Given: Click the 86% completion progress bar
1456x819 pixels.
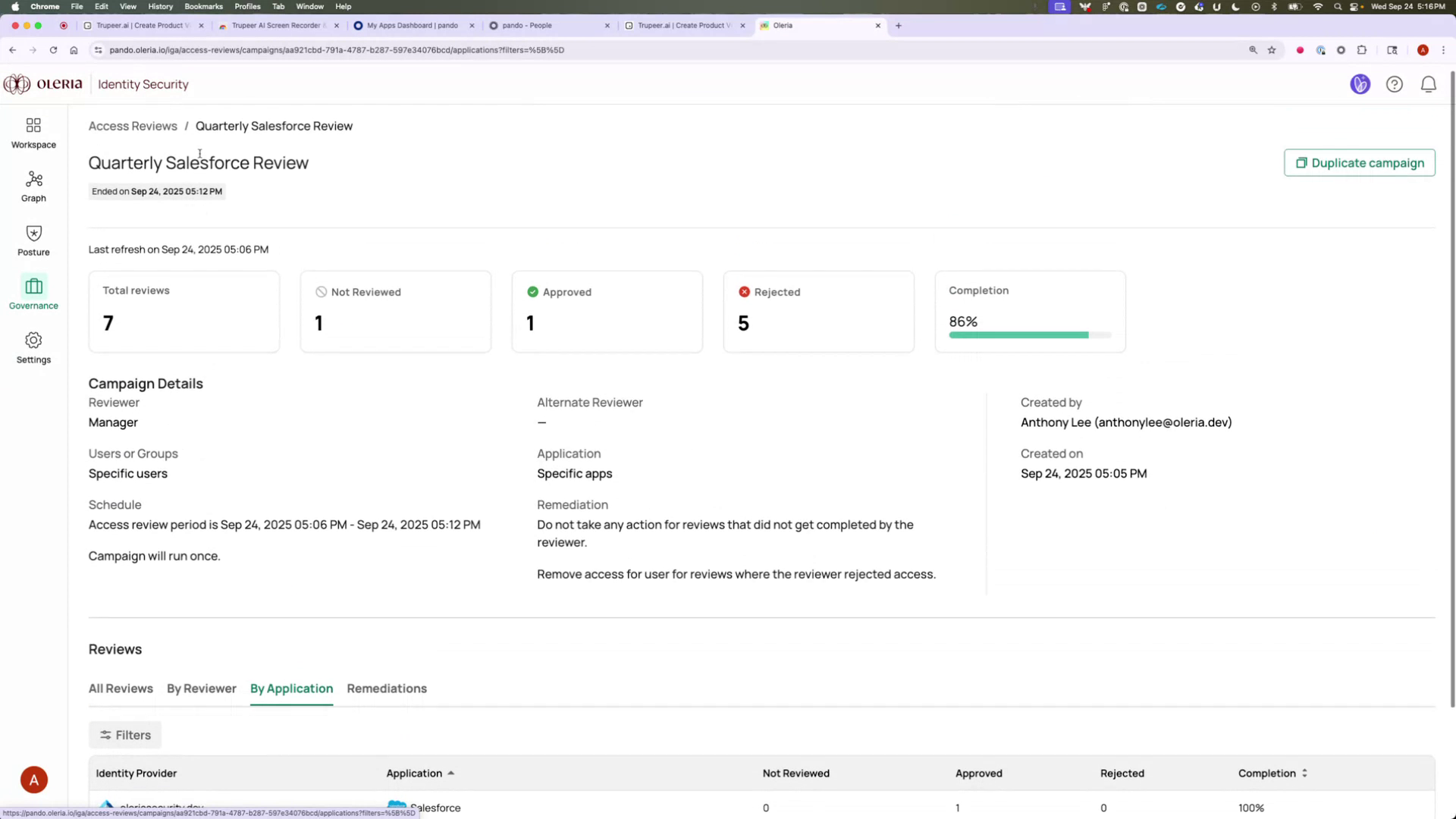Looking at the screenshot, I should coord(1030,334).
